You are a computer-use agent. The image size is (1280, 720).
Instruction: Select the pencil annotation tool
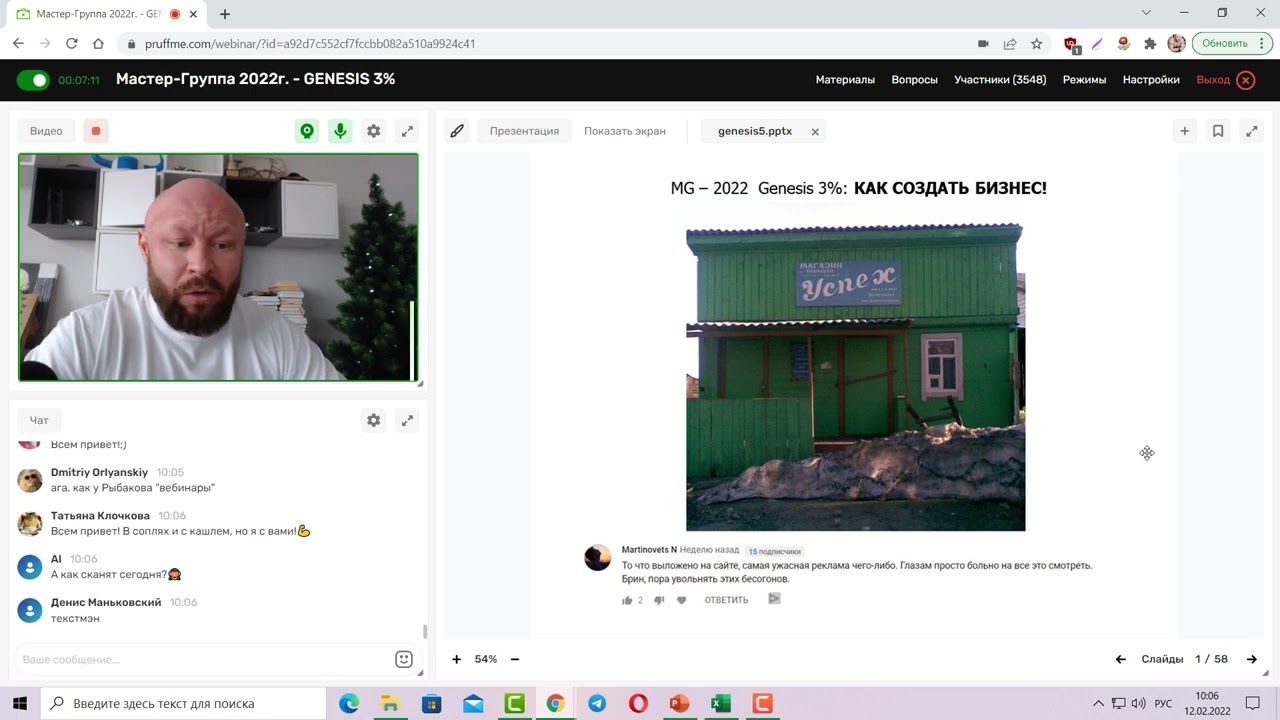pos(457,130)
